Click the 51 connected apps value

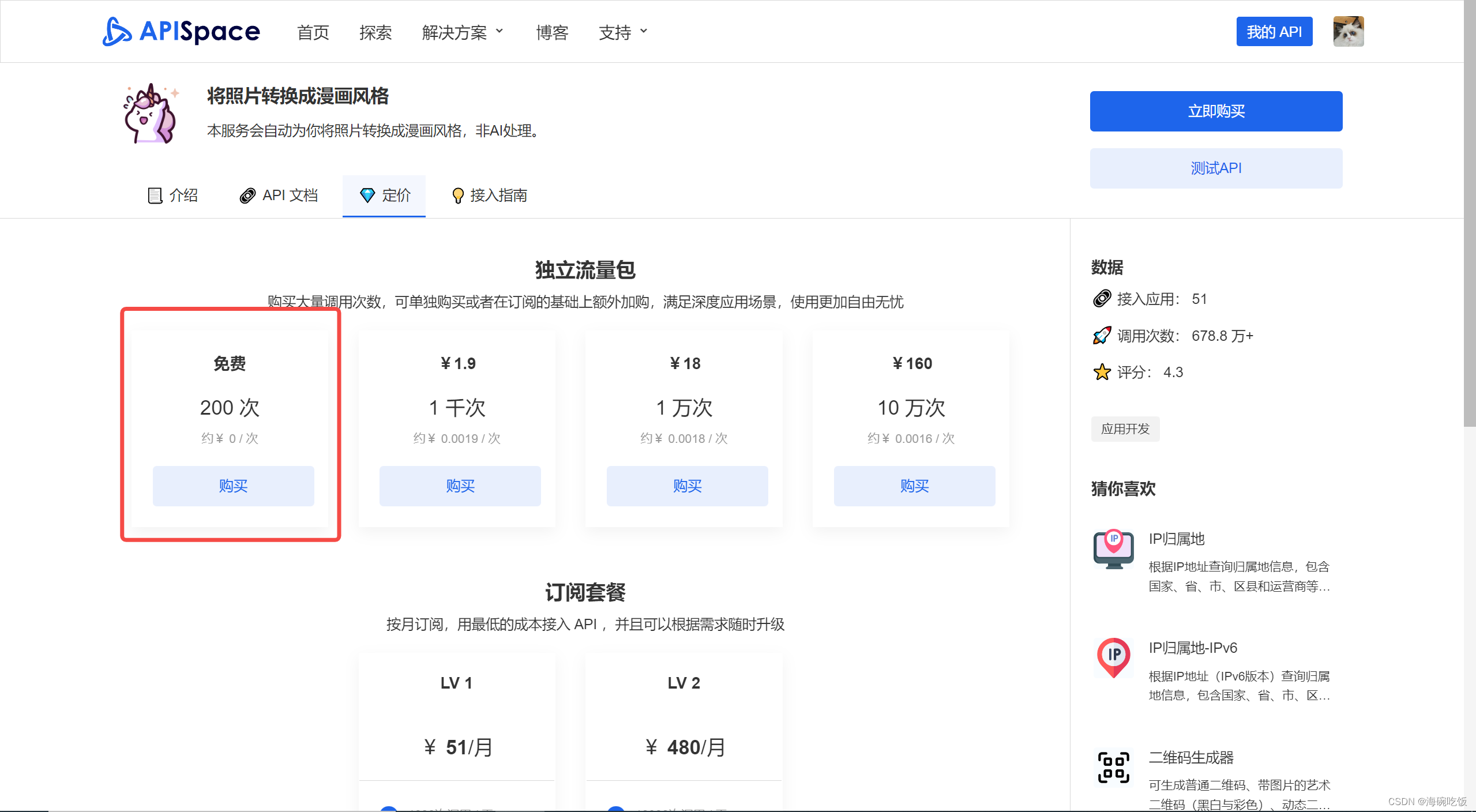tap(1199, 299)
